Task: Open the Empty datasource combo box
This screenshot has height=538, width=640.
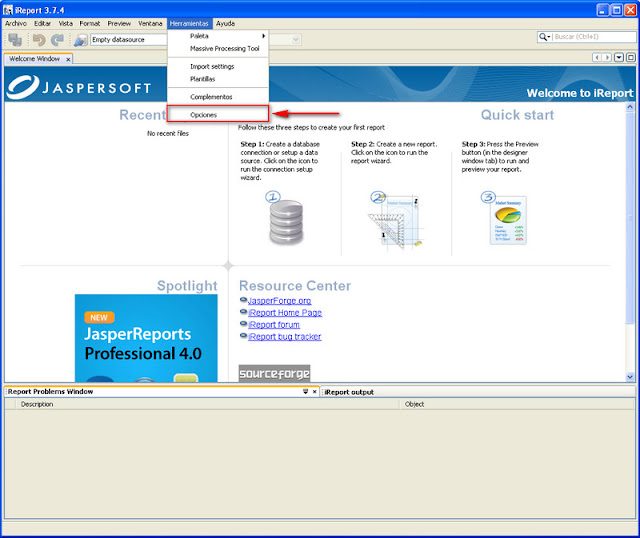Action: click(x=129, y=40)
